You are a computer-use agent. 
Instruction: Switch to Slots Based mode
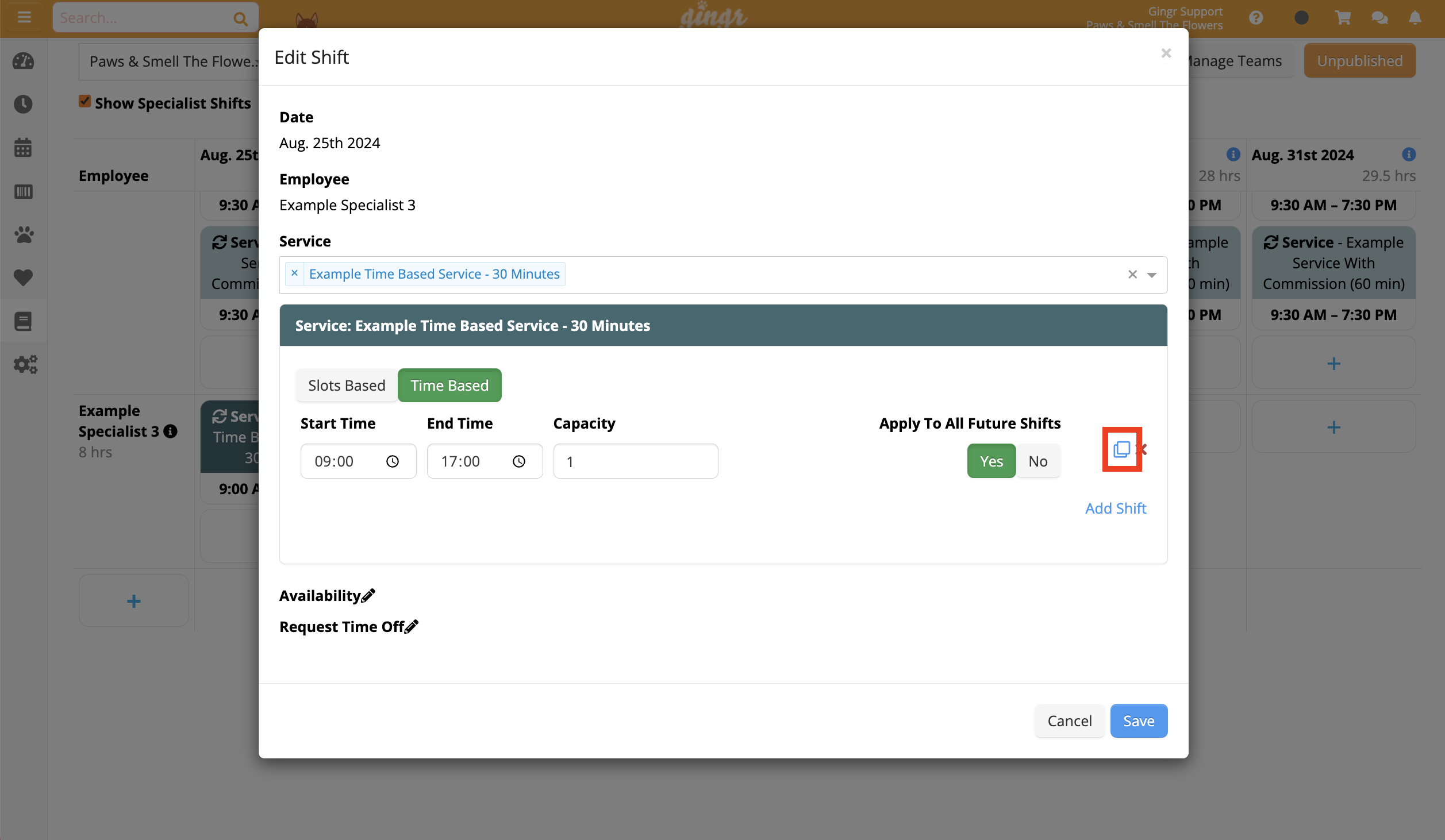pyautogui.click(x=347, y=386)
